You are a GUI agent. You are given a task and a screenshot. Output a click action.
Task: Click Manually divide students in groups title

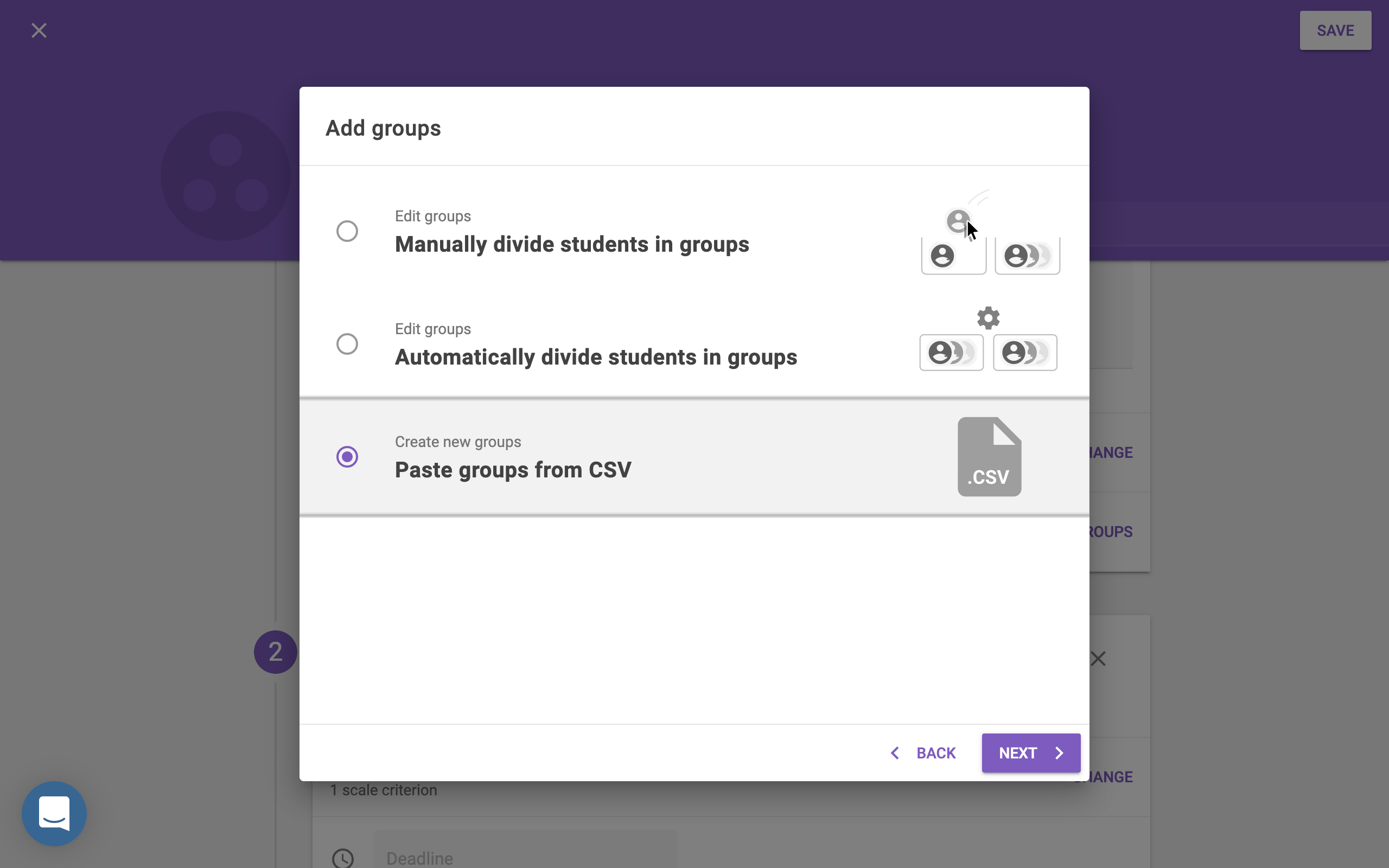(572, 245)
